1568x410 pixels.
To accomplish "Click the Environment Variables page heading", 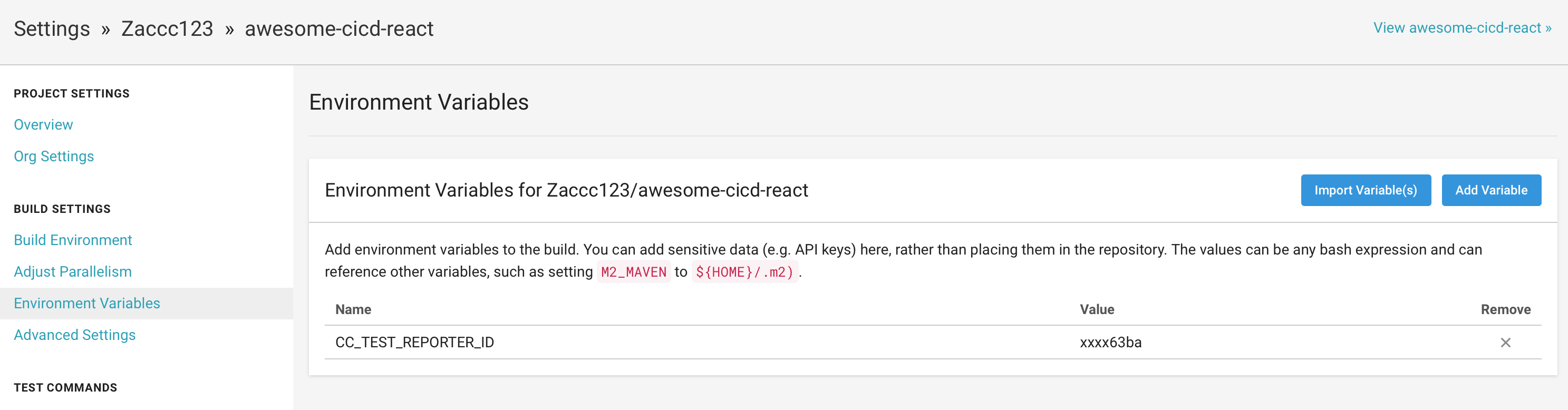I will (418, 102).
